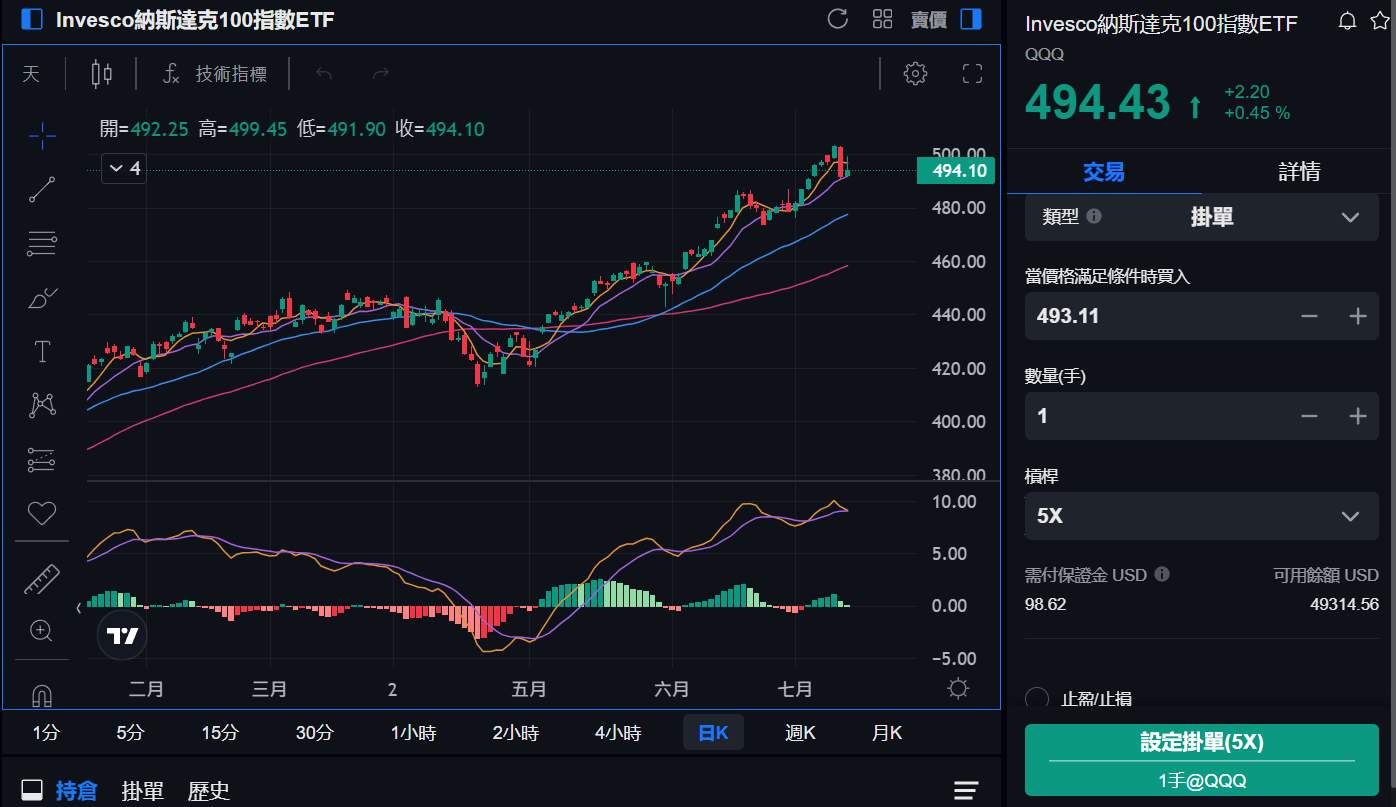Click the 賣價 price toggle

coord(928,19)
